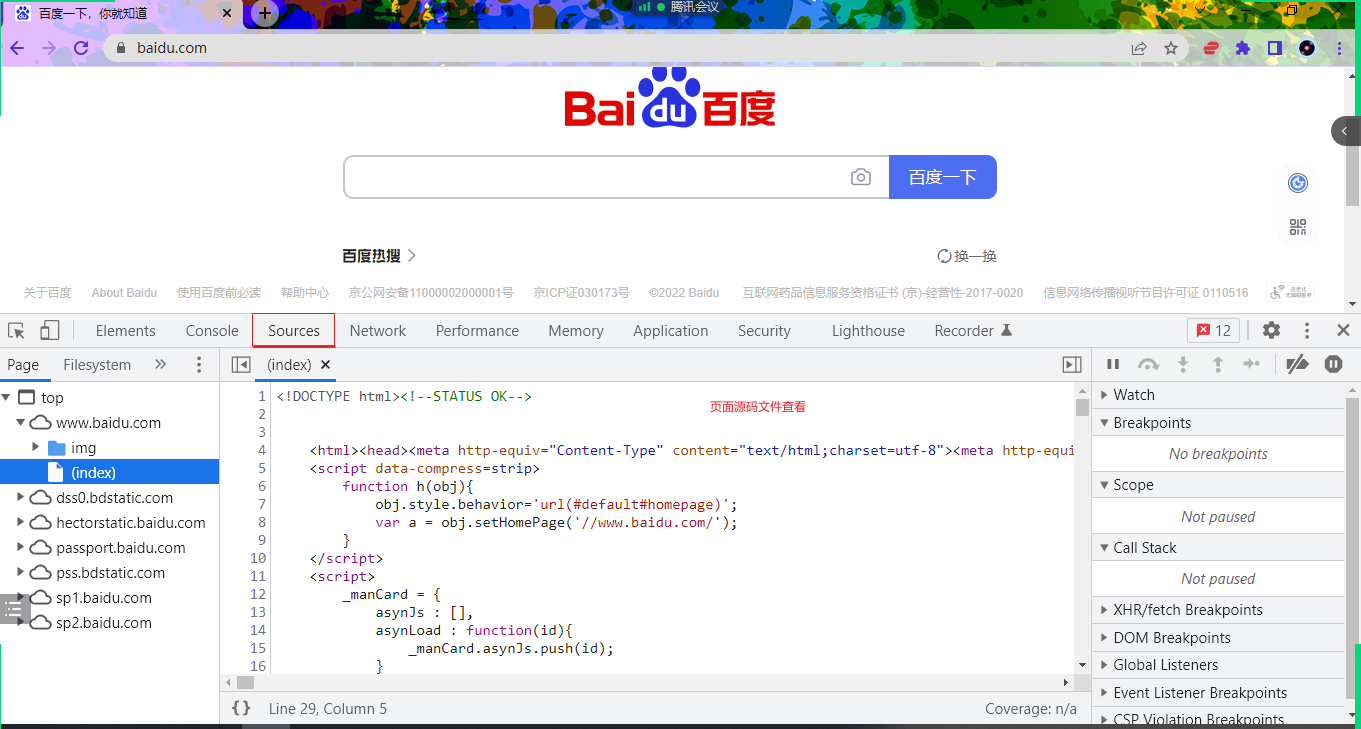1361x729 pixels.
Task: Activate the inspect element picker icon
Action: [x=16, y=330]
